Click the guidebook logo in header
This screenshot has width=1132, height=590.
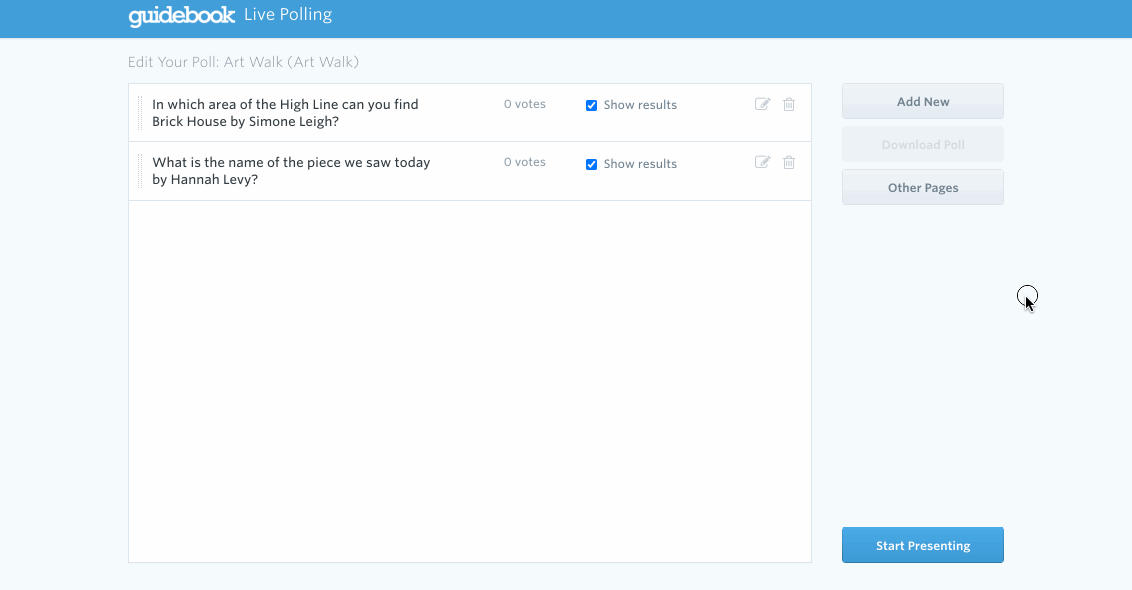click(181, 16)
